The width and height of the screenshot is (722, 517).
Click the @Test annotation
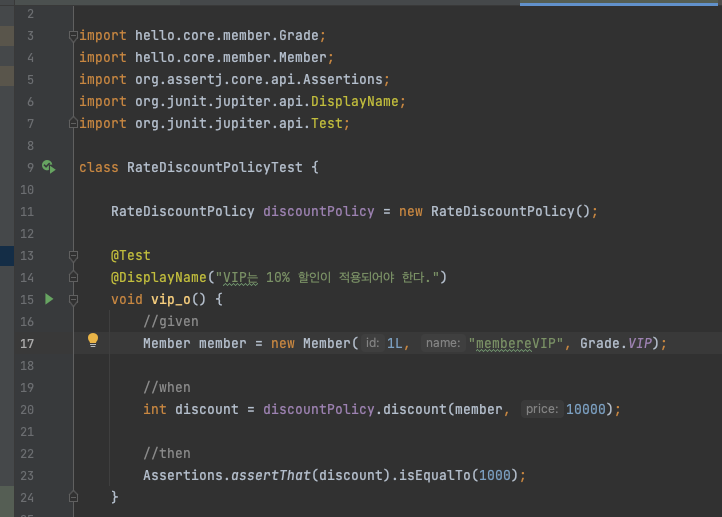[130, 256]
